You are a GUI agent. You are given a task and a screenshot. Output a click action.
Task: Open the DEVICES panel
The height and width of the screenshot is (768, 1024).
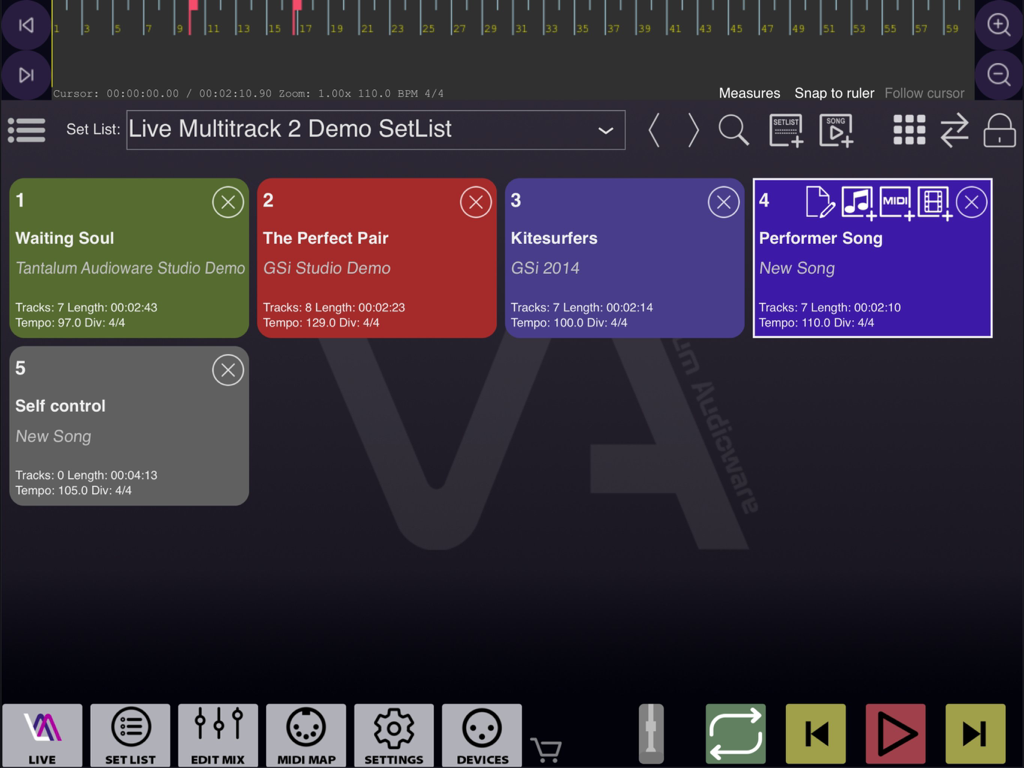pos(482,735)
